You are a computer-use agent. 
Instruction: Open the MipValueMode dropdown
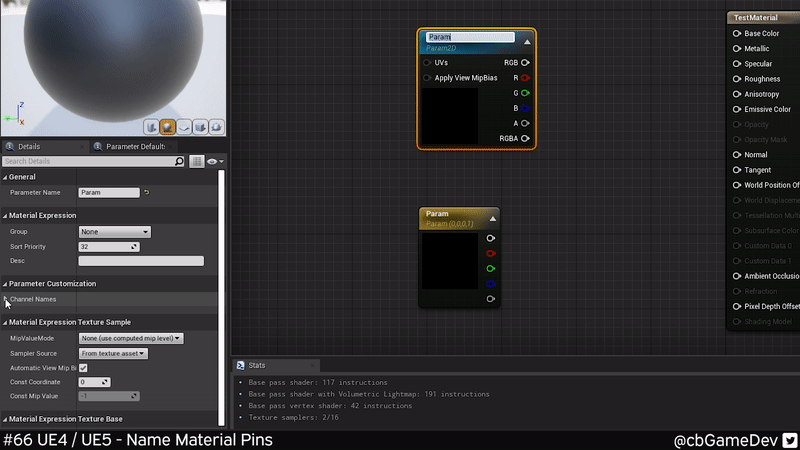click(131, 339)
